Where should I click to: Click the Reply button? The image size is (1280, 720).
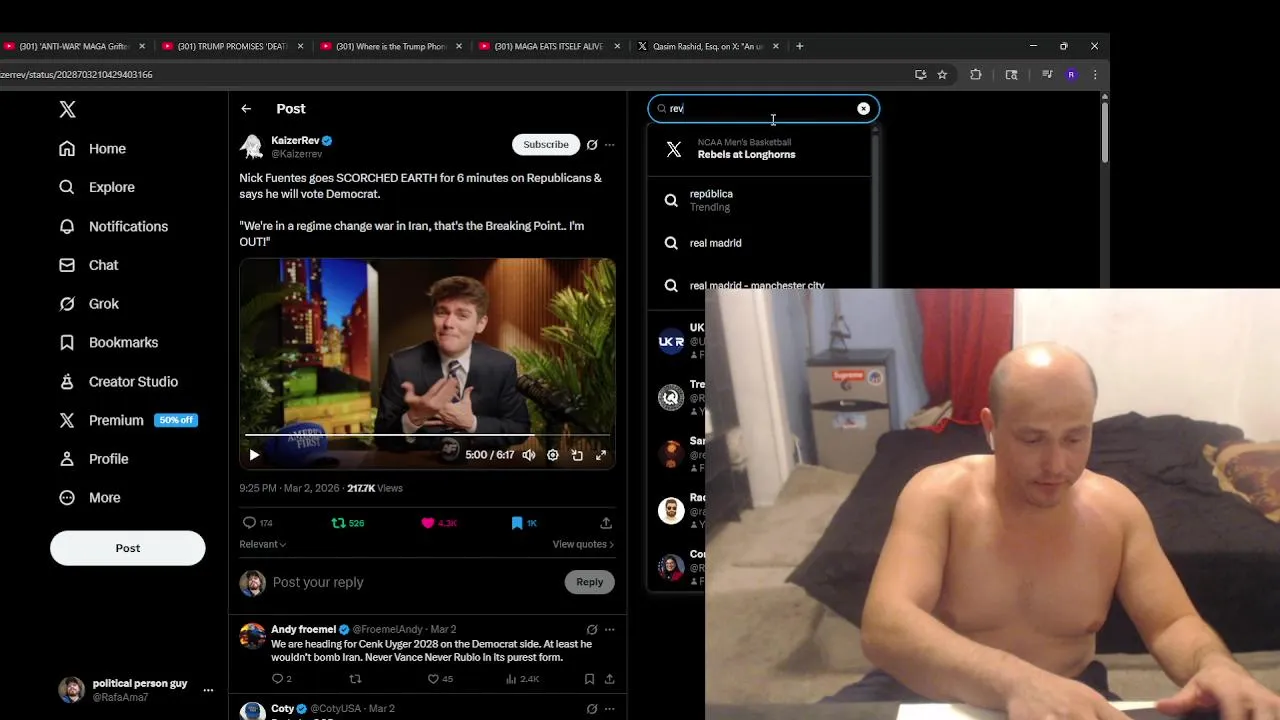(x=589, y=582)
